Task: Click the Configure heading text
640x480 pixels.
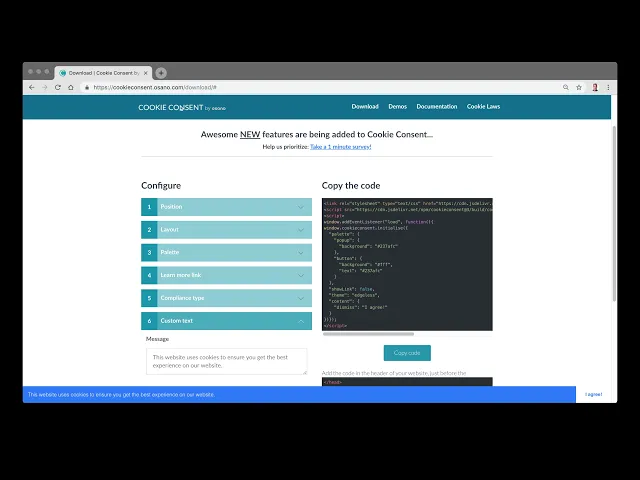Action: coord(161,186)
